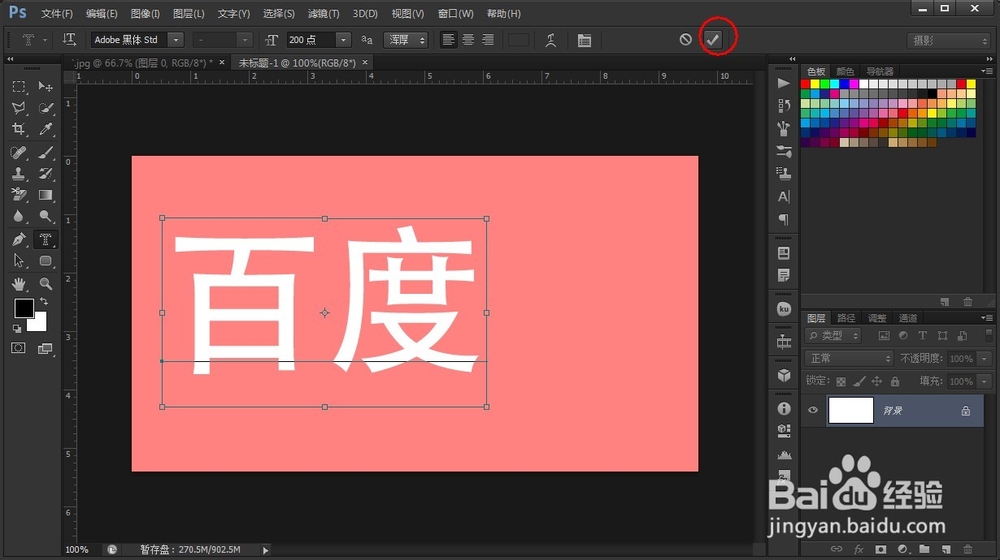The height and width of the screenshot is (560, 1000).
Task: Toggle text orientation button
Action: tap(69, 40)
